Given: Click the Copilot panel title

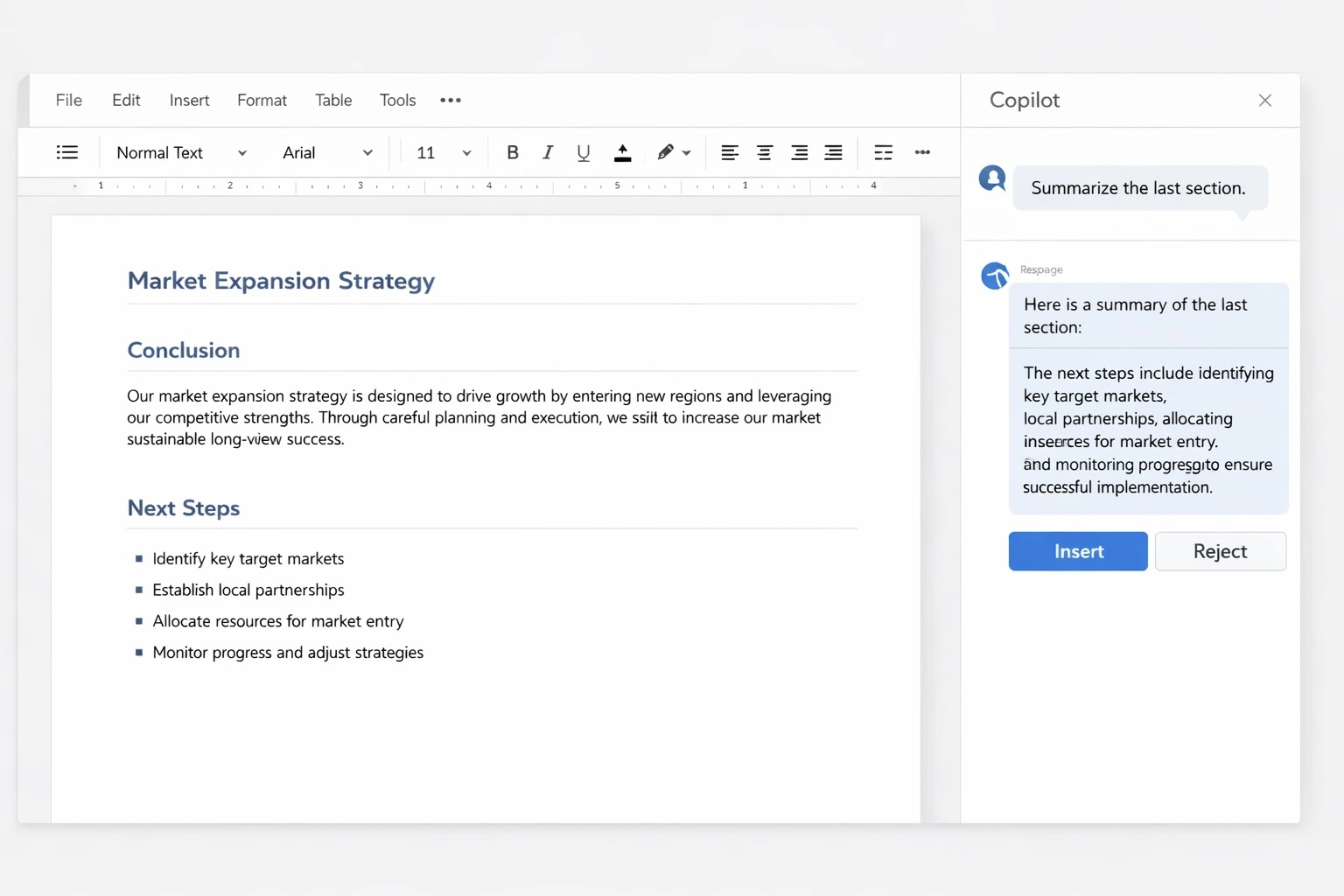Looking at the screenshot, I should [x=1025, y=100].
